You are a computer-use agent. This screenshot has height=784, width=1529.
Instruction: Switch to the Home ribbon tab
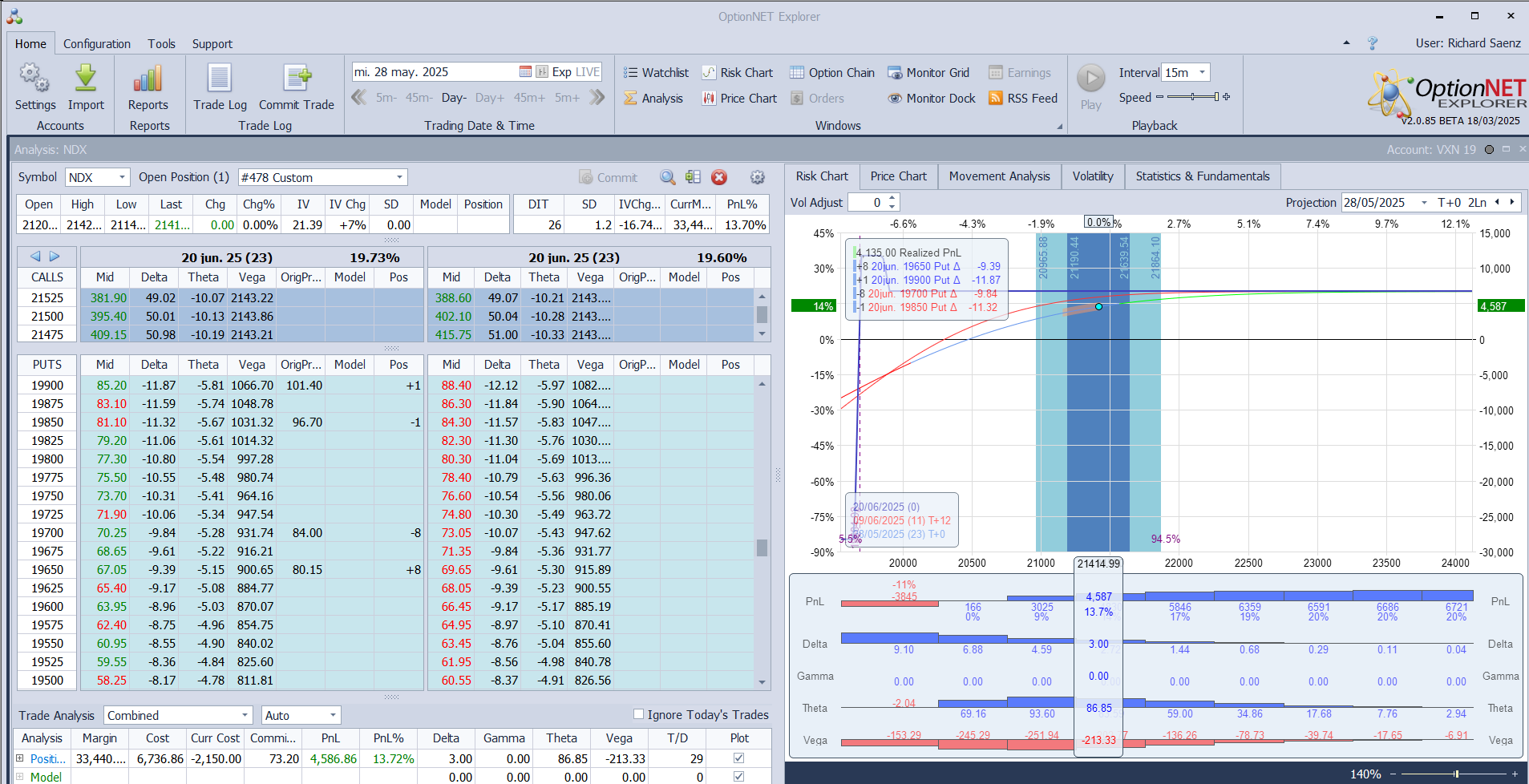point(30,43)
